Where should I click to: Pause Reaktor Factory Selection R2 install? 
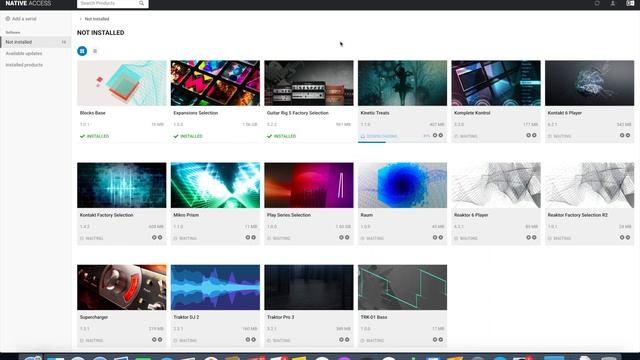coord(622,238)
